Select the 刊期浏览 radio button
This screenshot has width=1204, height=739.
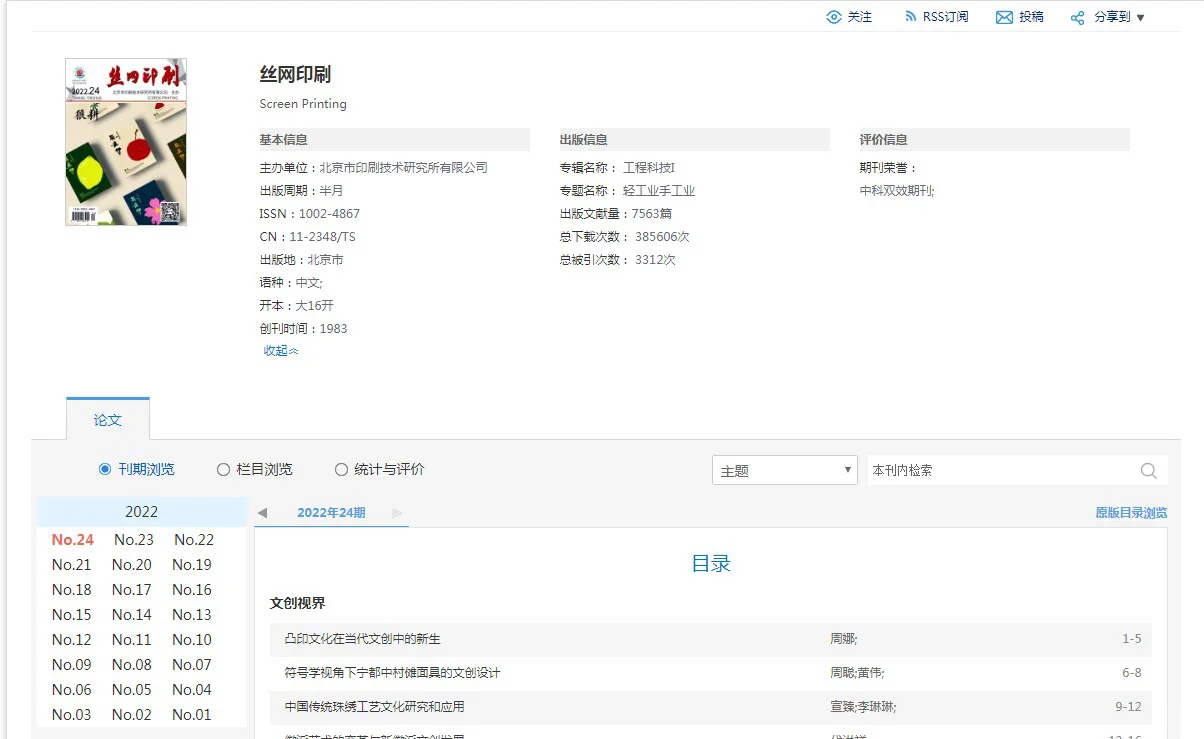[103, 470]
